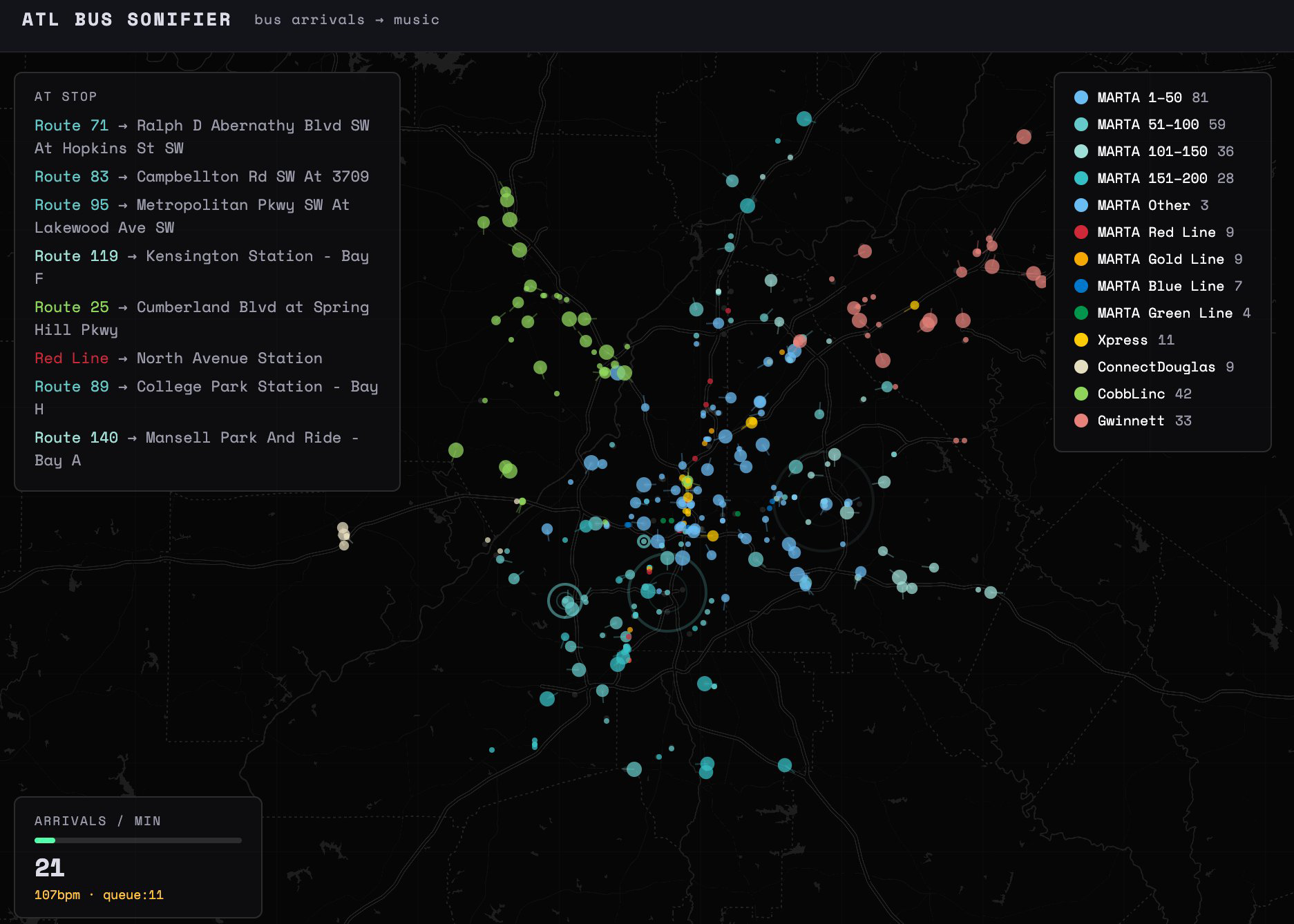Screen dimensions: 1294x924
Task: Select the 'CobbLinc' legend label
Action: pyautogui.click(x=1131, y=394)
